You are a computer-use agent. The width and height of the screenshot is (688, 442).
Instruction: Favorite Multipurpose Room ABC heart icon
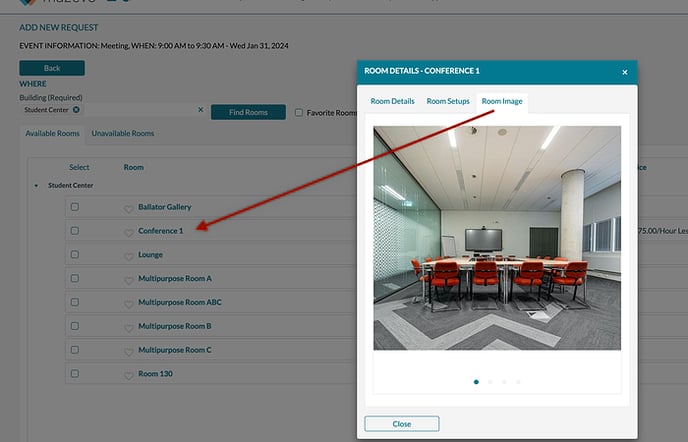(x=129, y=304)
